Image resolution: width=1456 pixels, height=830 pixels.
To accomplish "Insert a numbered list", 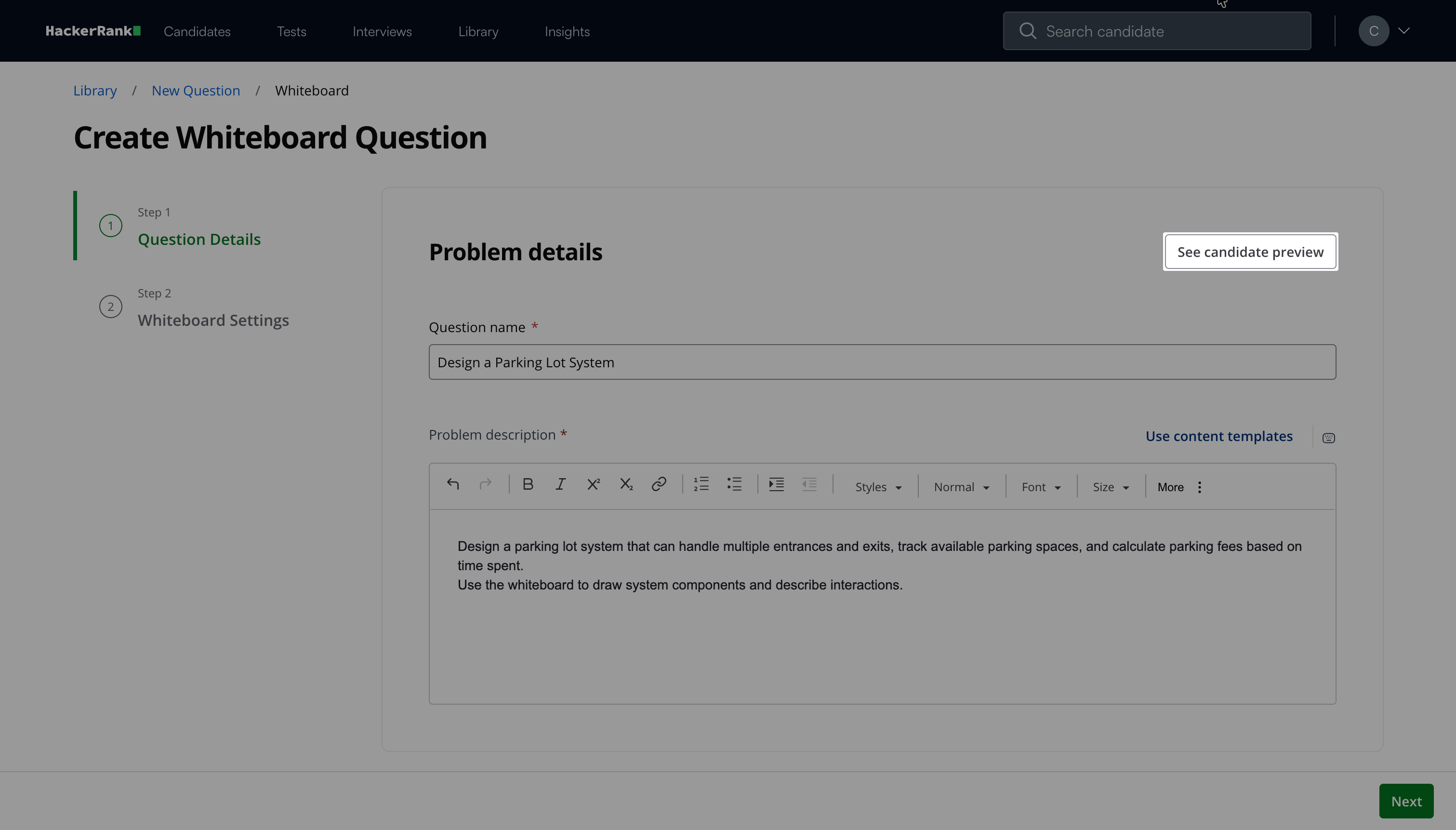I will pos(701,484).
